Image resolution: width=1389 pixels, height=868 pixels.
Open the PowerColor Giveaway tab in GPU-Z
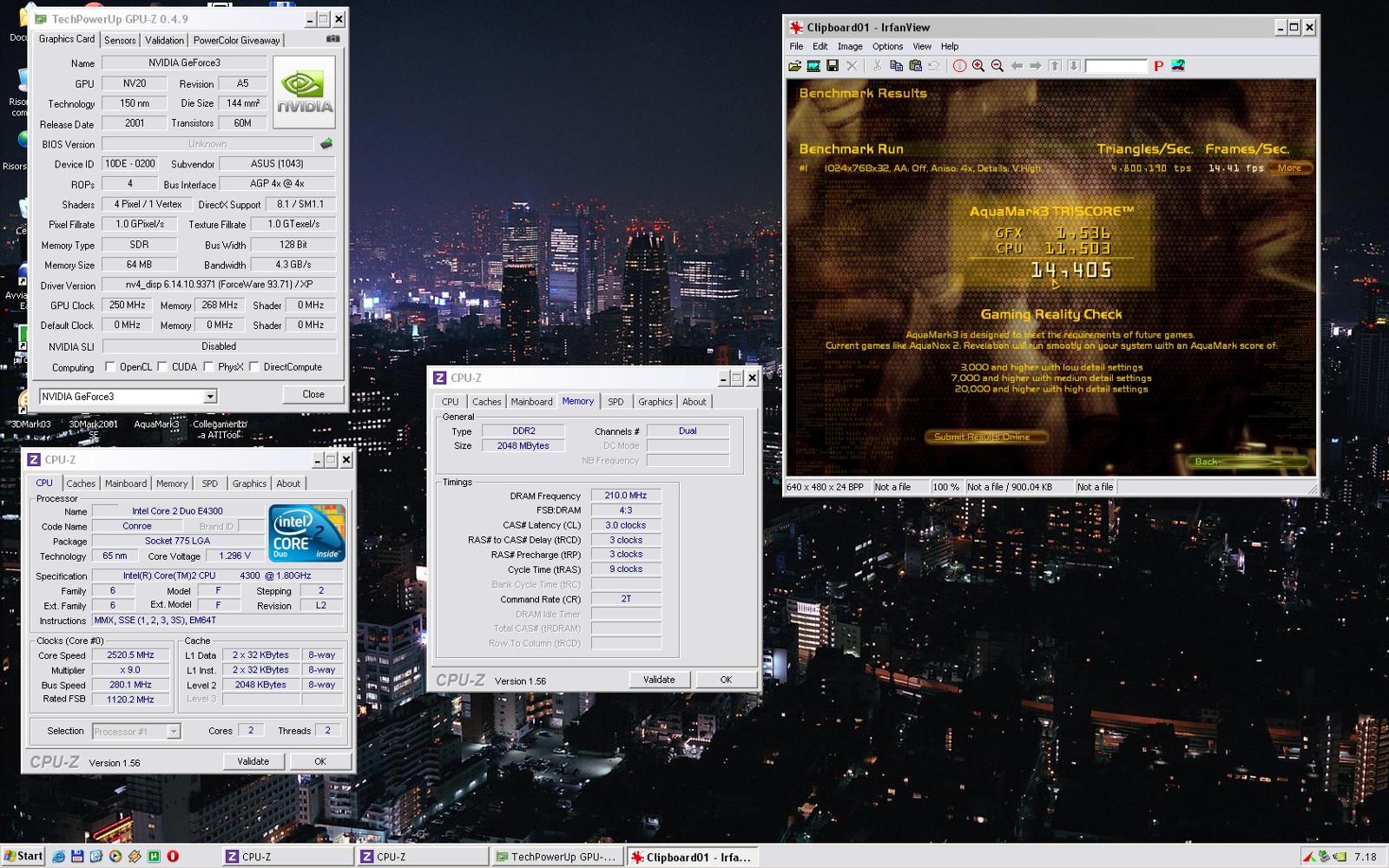[236, 41]
